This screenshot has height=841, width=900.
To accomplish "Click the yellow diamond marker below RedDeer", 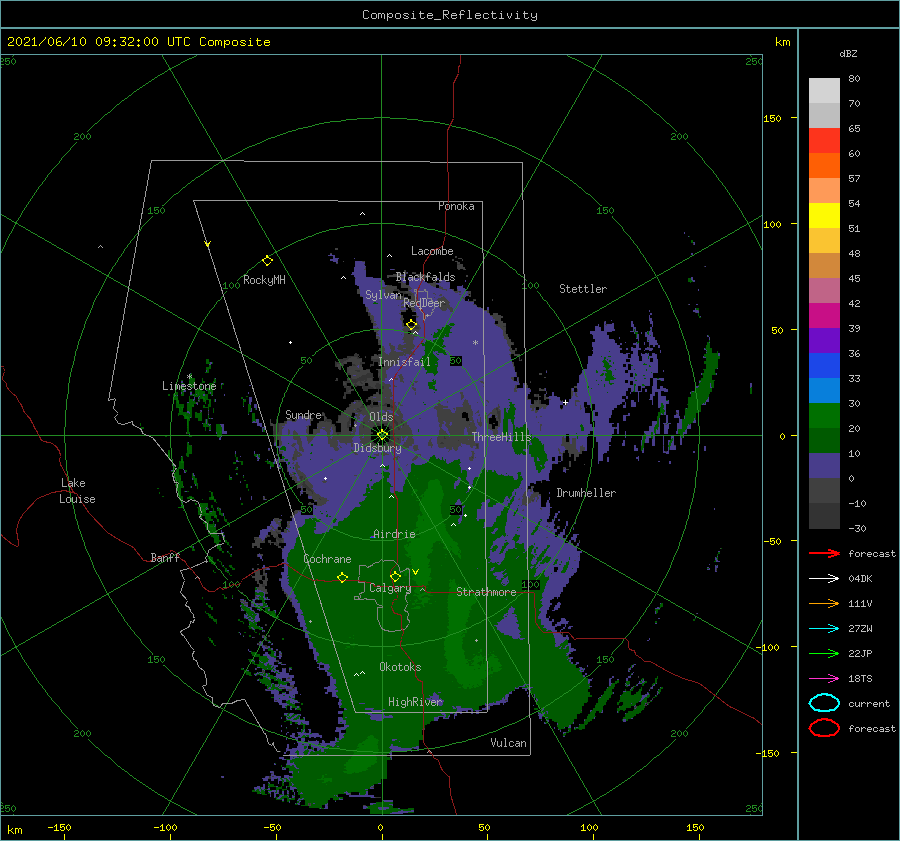I will pos(412,325).
